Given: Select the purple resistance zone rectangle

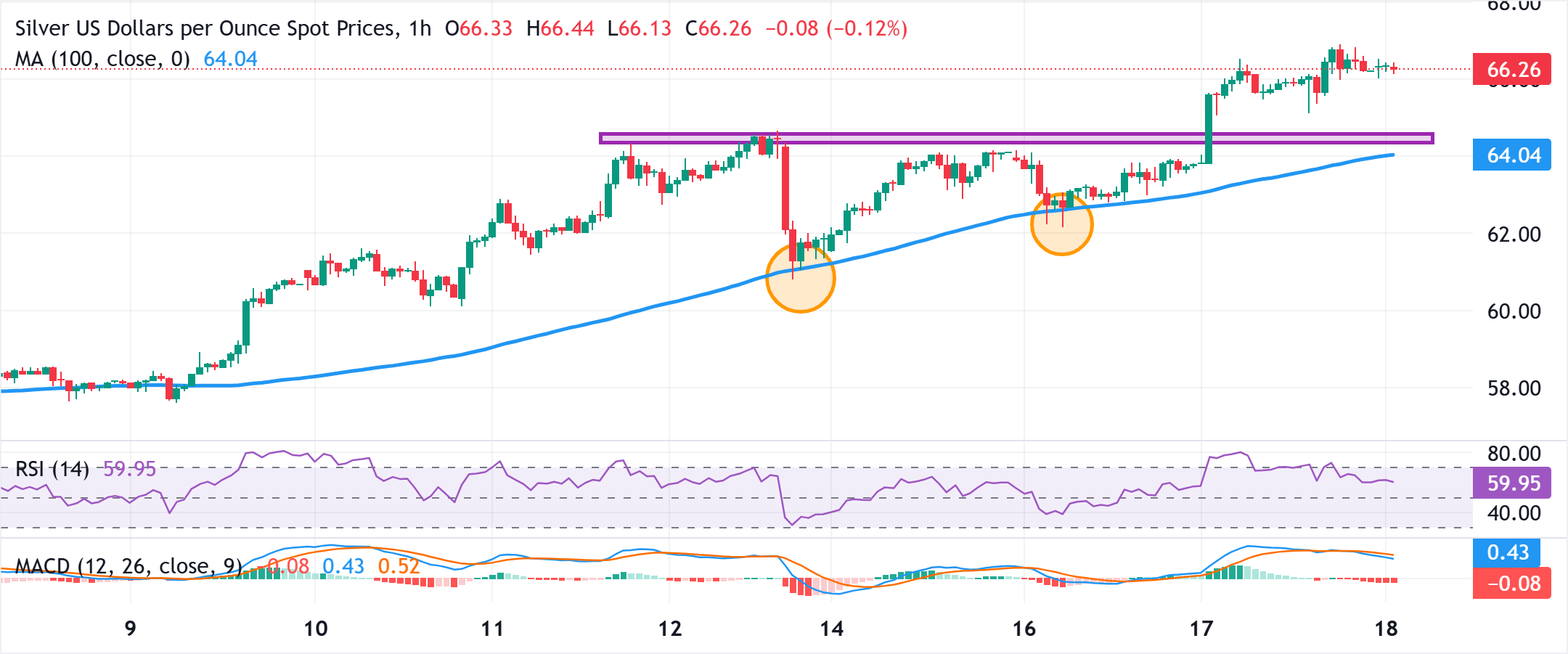Looking at the screenshot, I should pos(1016,137).
